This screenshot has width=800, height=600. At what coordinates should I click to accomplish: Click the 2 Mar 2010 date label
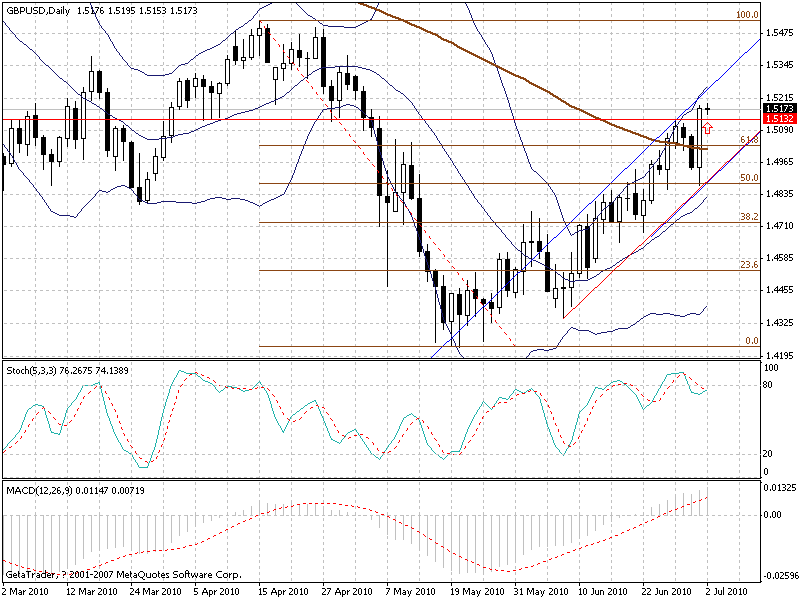[x=26, y=592]
